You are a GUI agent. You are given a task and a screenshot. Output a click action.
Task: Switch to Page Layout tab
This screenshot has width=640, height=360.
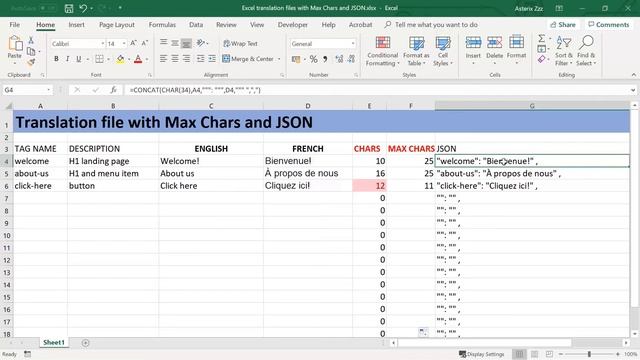pyautogui.click(x=117, y=25)
